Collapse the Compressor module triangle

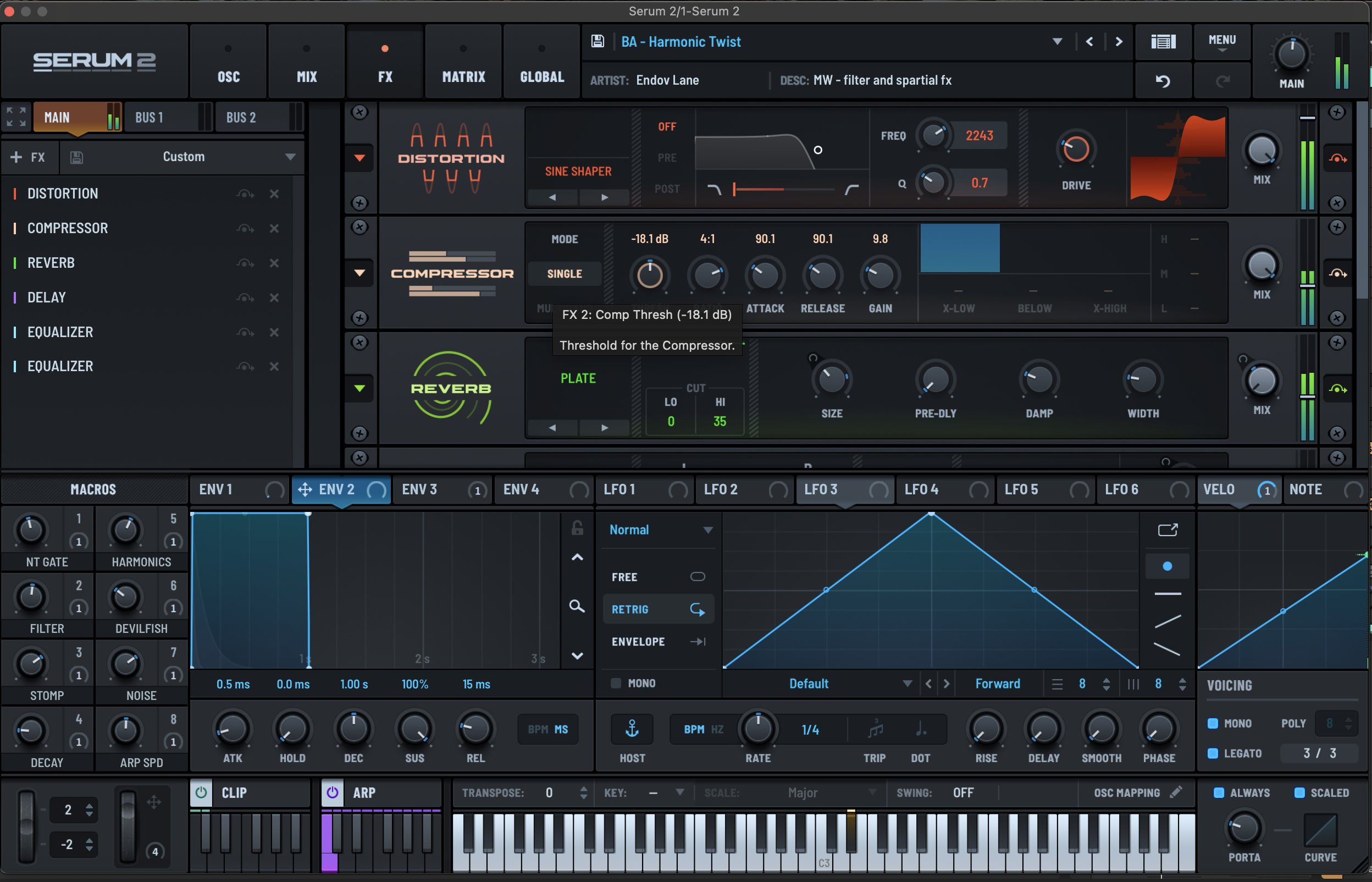pyautogui.click(x=359, y=273)
